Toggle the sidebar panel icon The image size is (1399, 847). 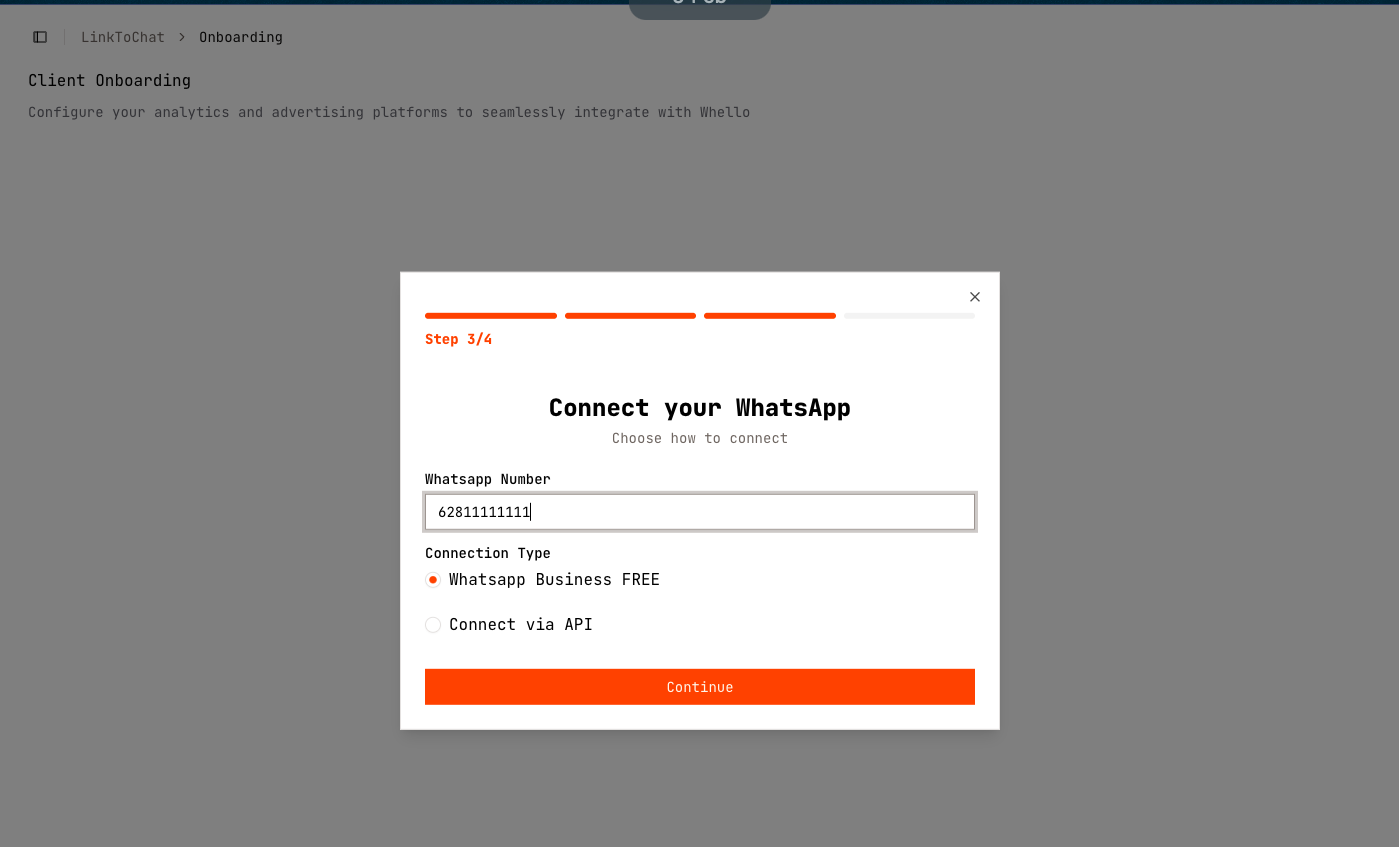40,37
